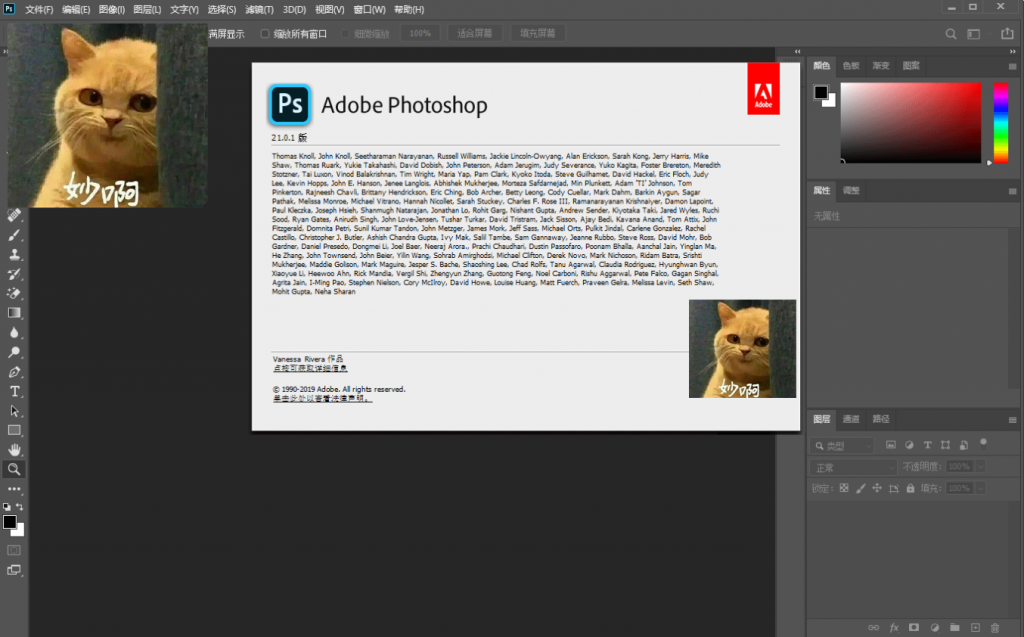Open the 滤镜(T) menu
The image size is (1024, 637).
259,10
